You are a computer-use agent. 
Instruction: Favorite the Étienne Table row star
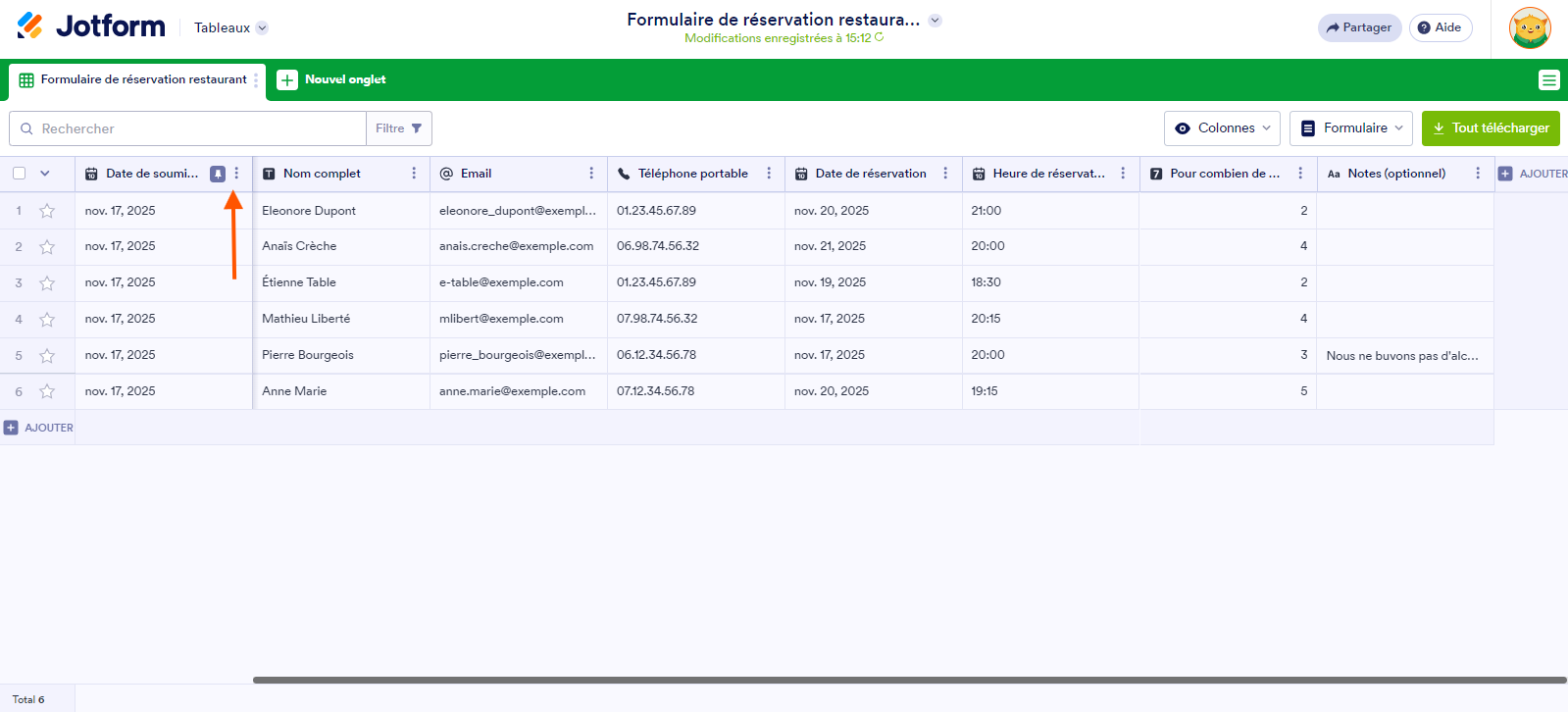point(47,283)
